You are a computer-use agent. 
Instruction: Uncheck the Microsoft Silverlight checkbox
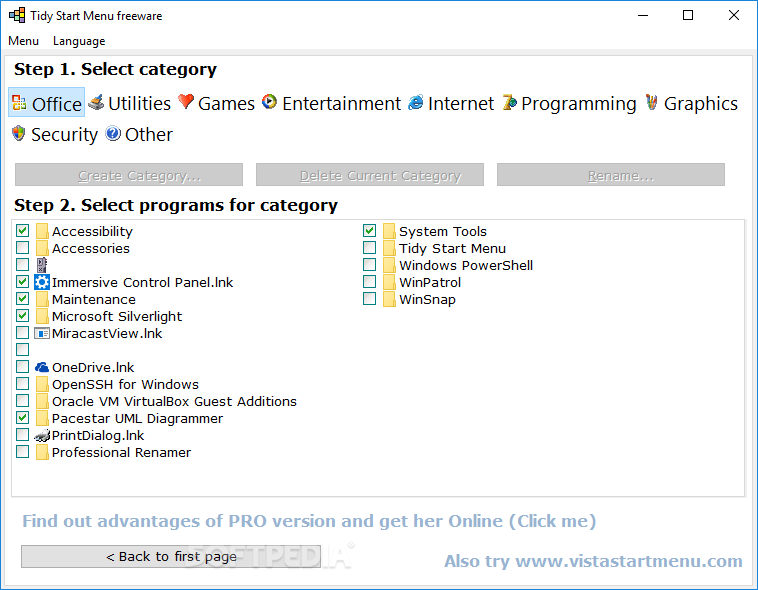22,316
